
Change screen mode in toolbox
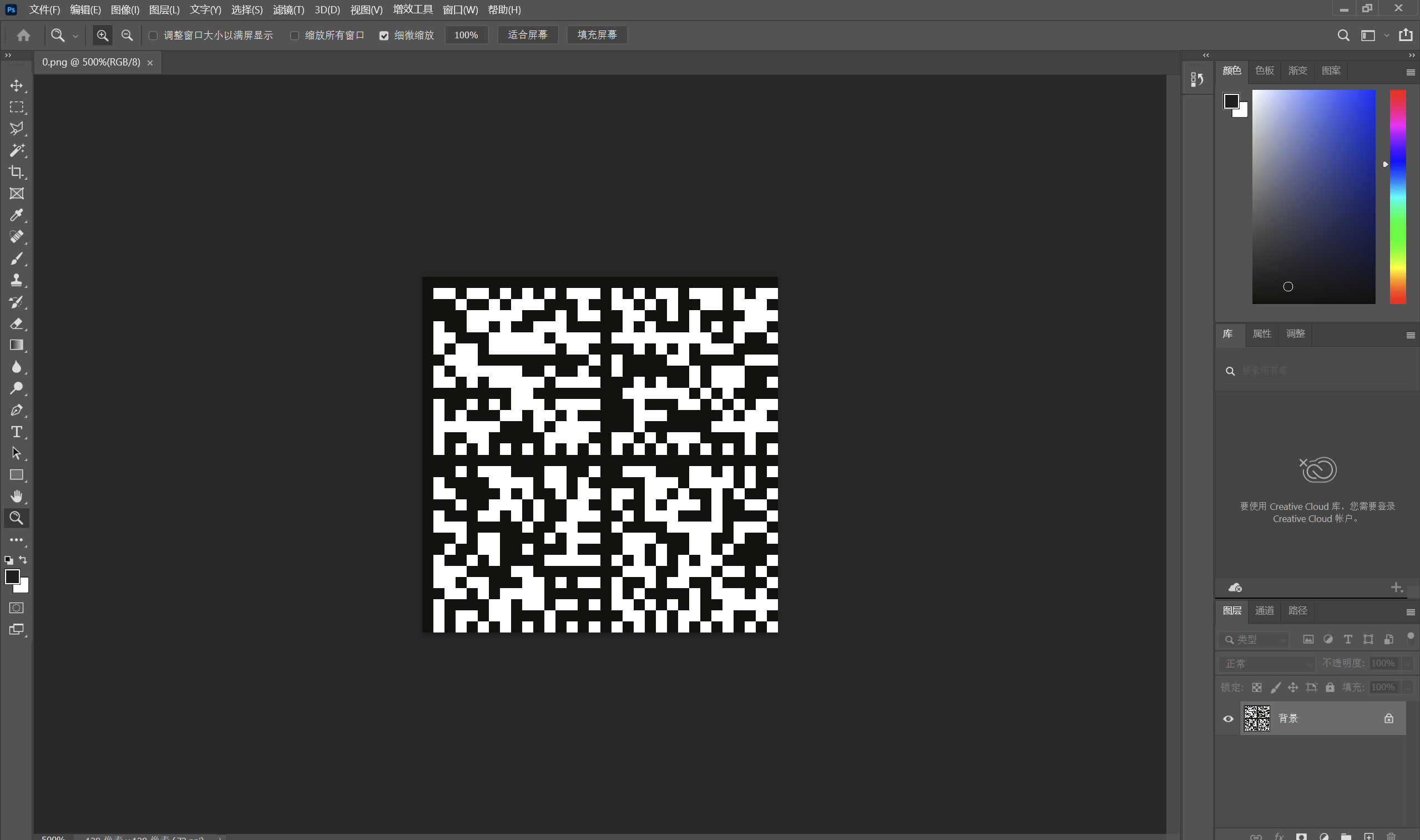coord(17,629)
